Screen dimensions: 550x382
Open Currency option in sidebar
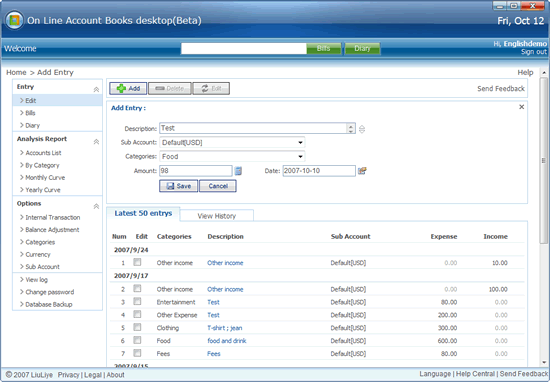click(x=38, y=254)
